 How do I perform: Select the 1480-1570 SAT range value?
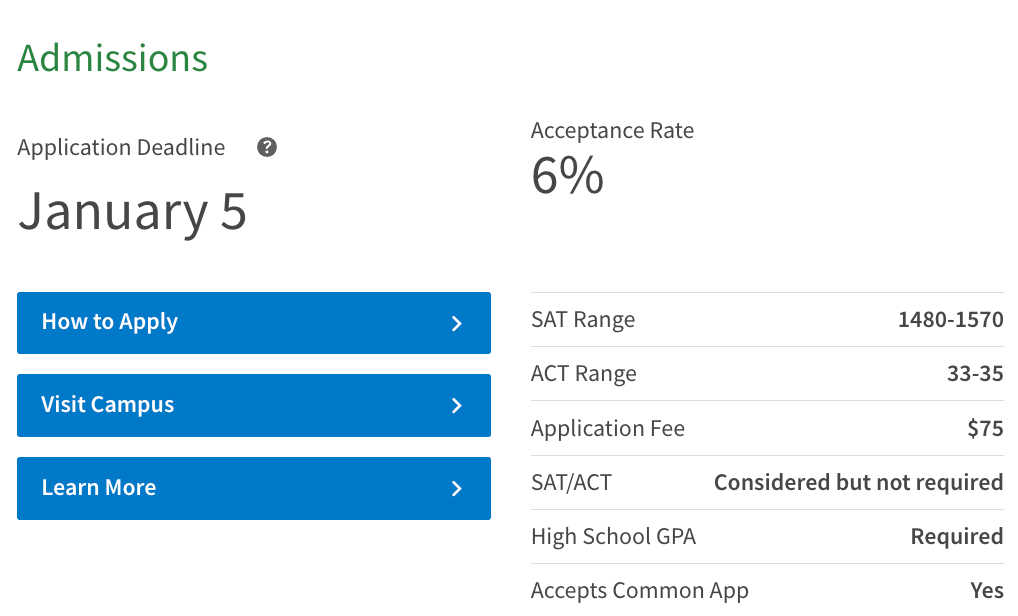click(950, 319)
